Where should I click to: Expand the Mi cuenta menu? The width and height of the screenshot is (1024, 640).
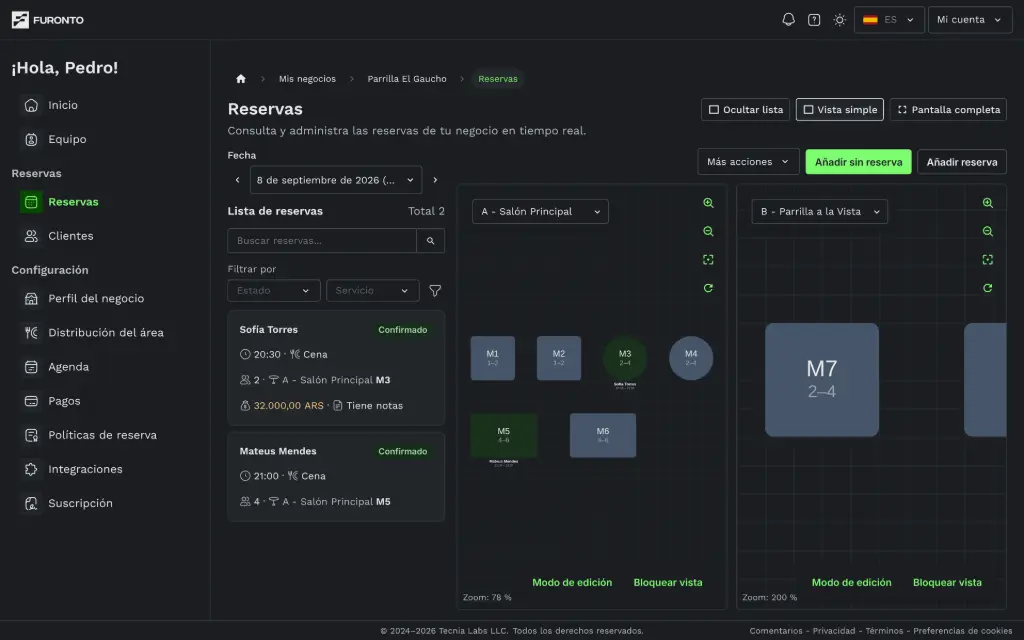coord(970,20)
